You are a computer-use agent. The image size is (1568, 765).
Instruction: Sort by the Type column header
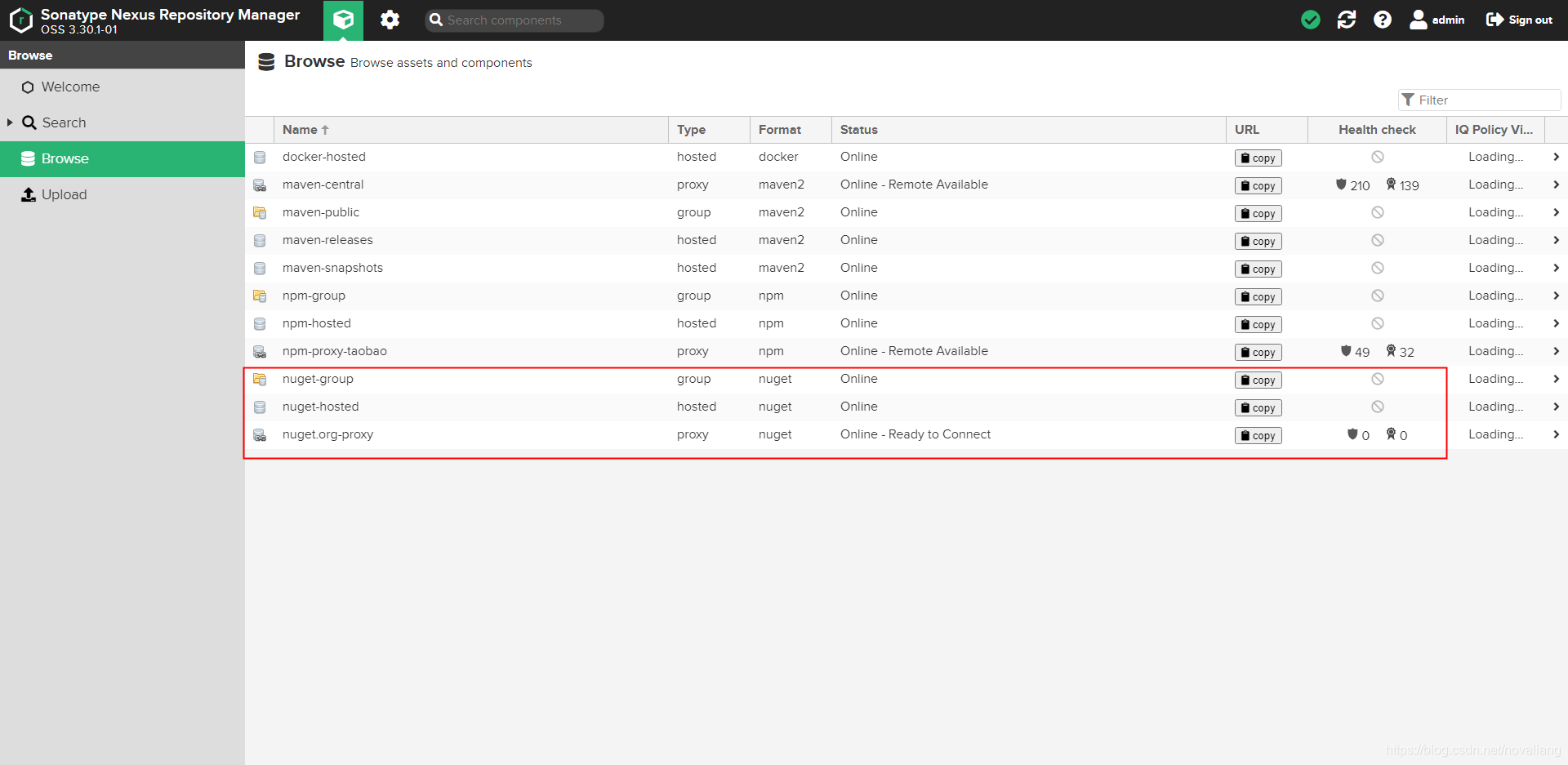[x=709, y=130]
